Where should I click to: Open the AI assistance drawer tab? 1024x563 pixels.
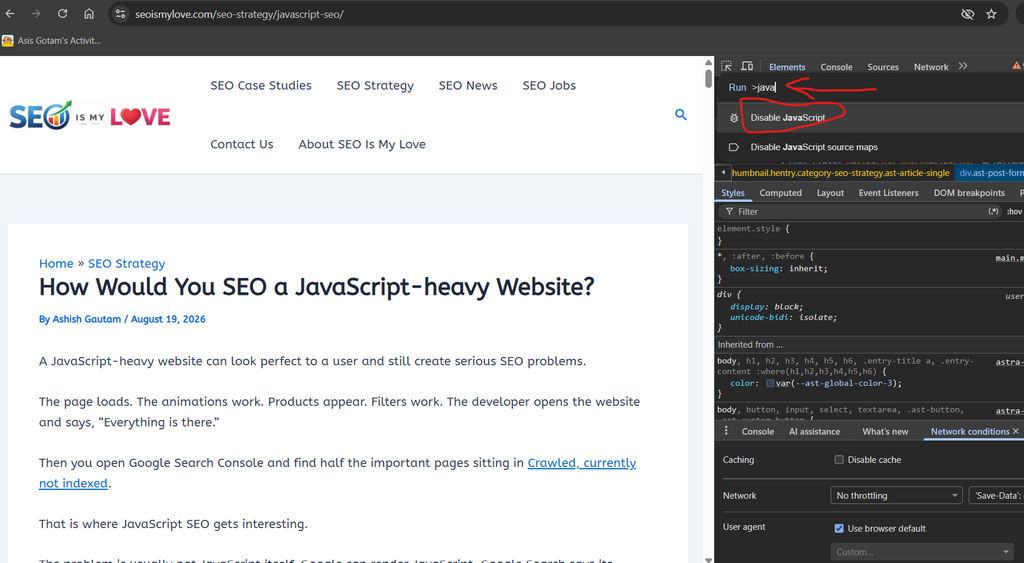(x=814, y=432)
